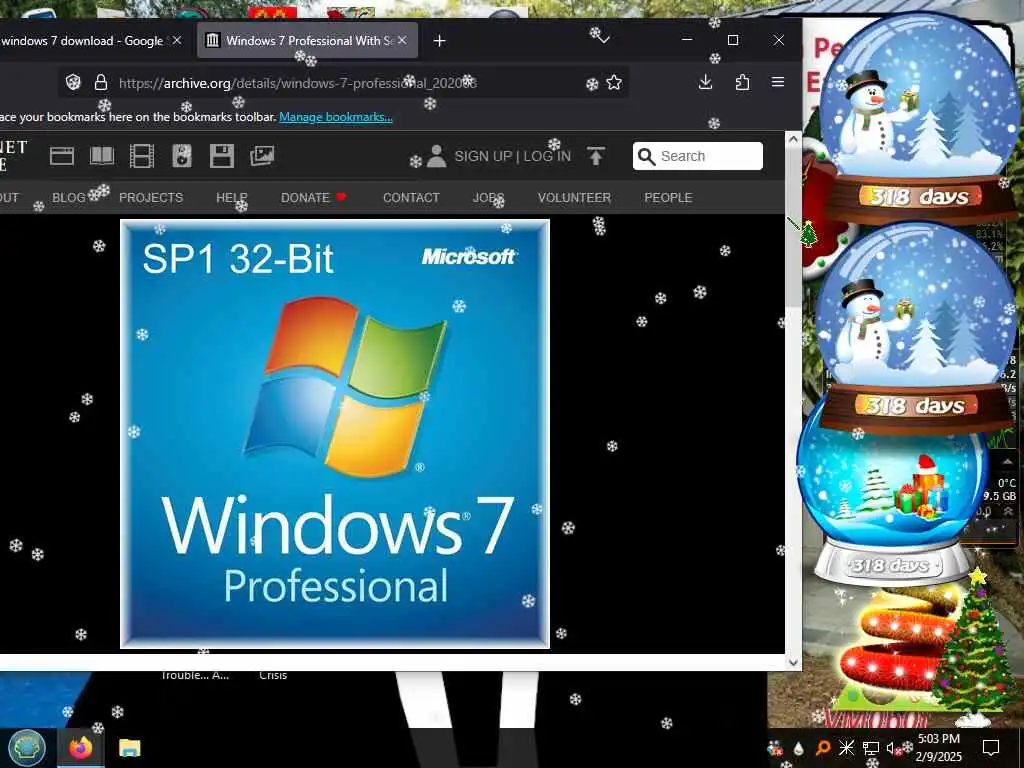Click the taskbar clock showing 5:03 PM
Viewport: 1024px width, 768px height.
pyautogui.click(x=939, y=748)
